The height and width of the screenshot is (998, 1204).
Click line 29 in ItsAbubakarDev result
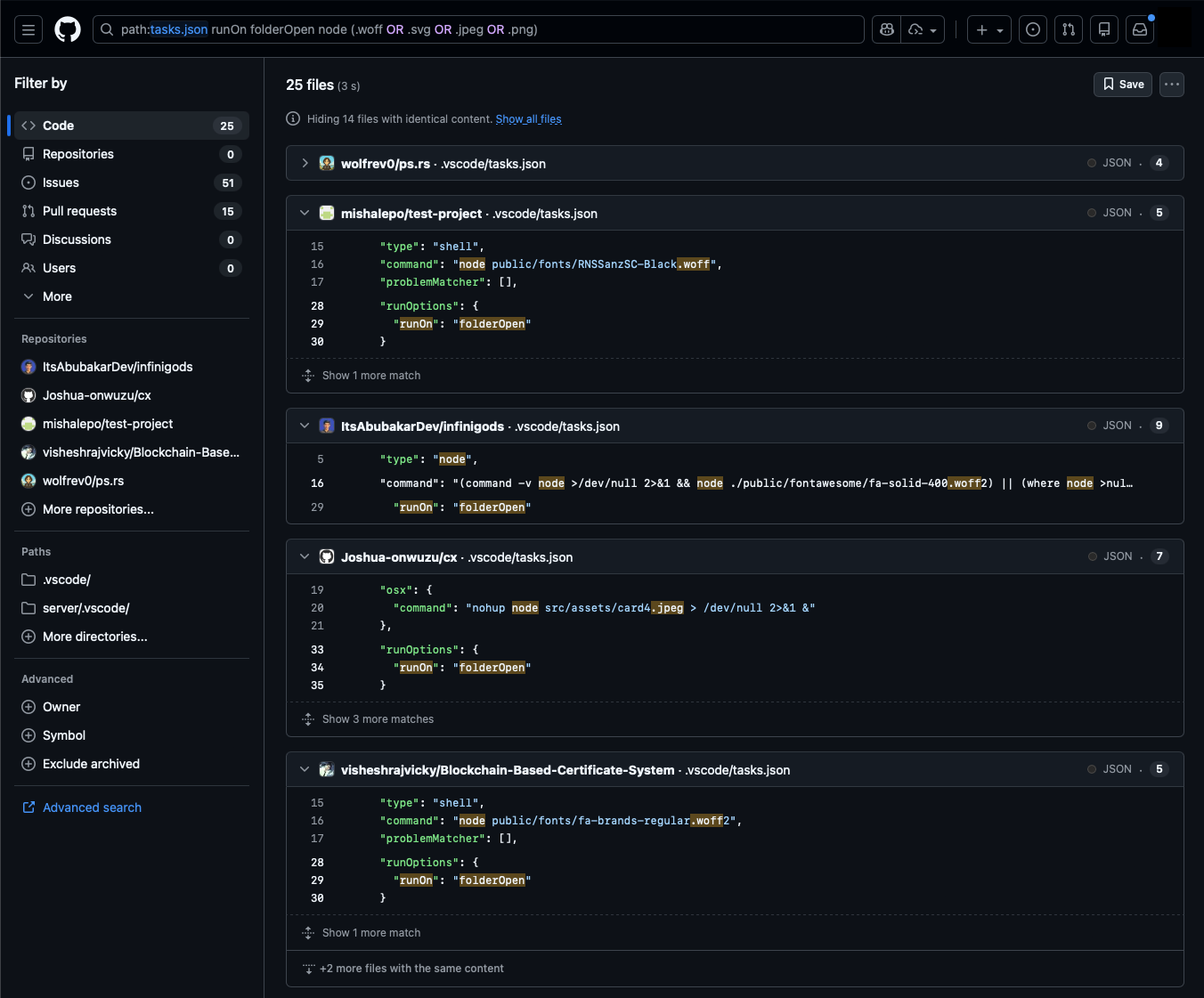point(317,507)
